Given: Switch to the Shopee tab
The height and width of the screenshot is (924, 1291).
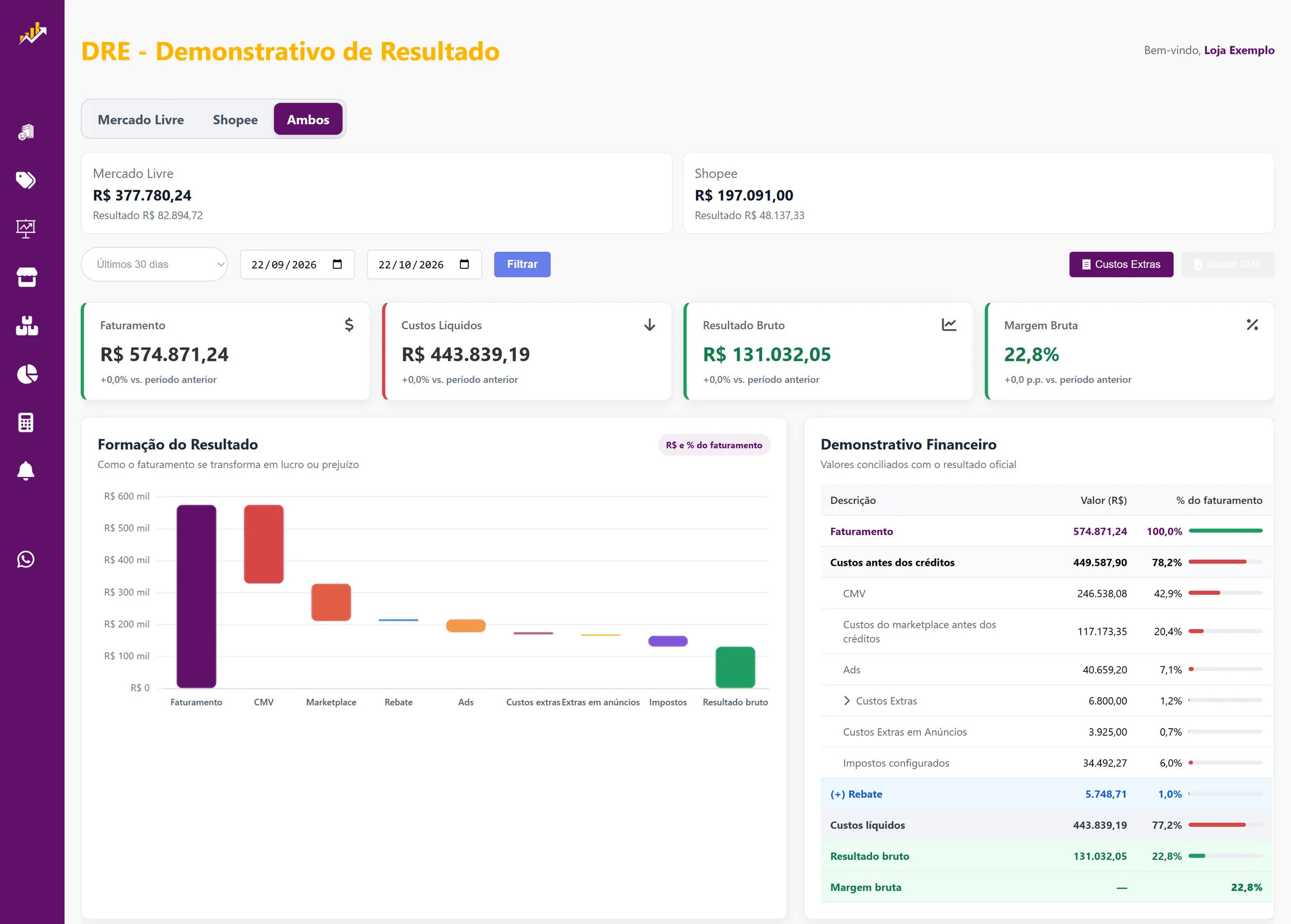Looking at the screenshot, I should (x=235, y=119).
